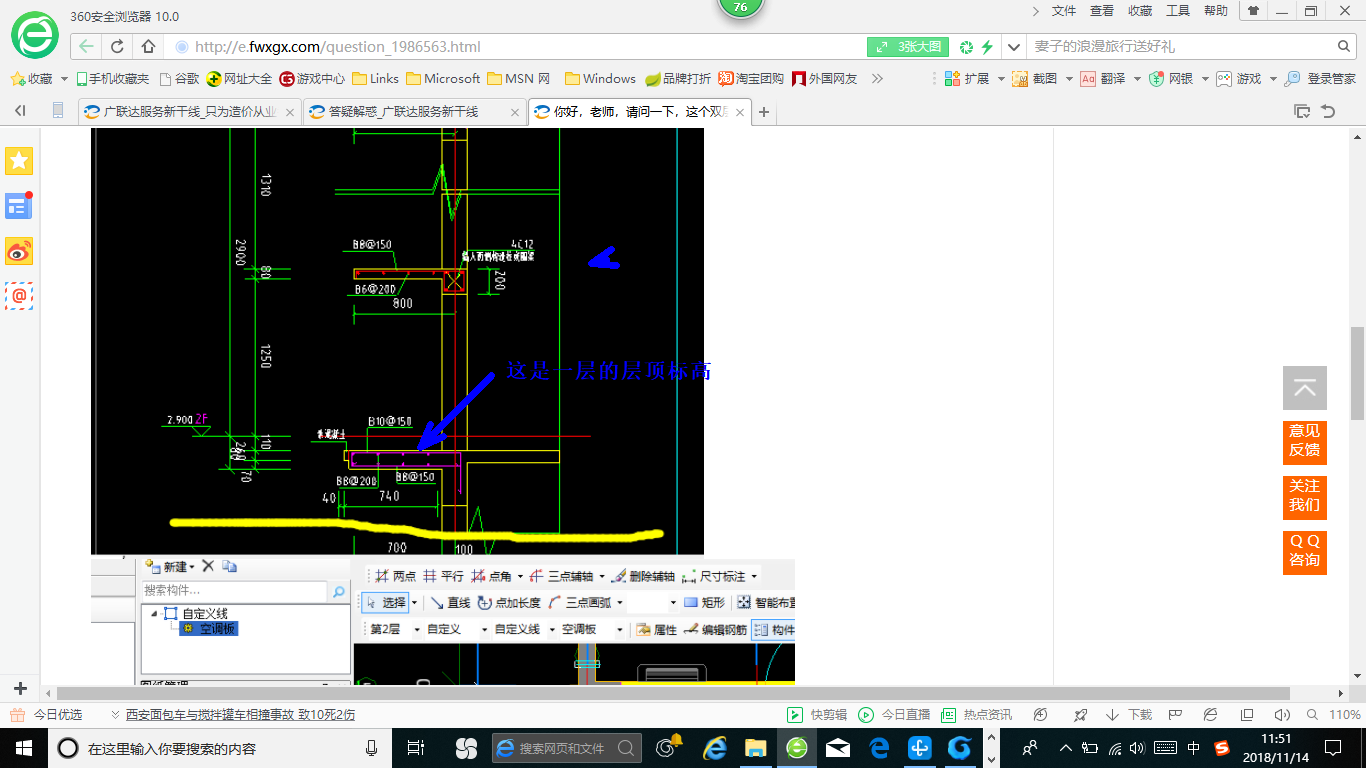Click the scroll-to-top arrow button
The height and width of the screenshot is (768, 1366).
pos(1304,388)
